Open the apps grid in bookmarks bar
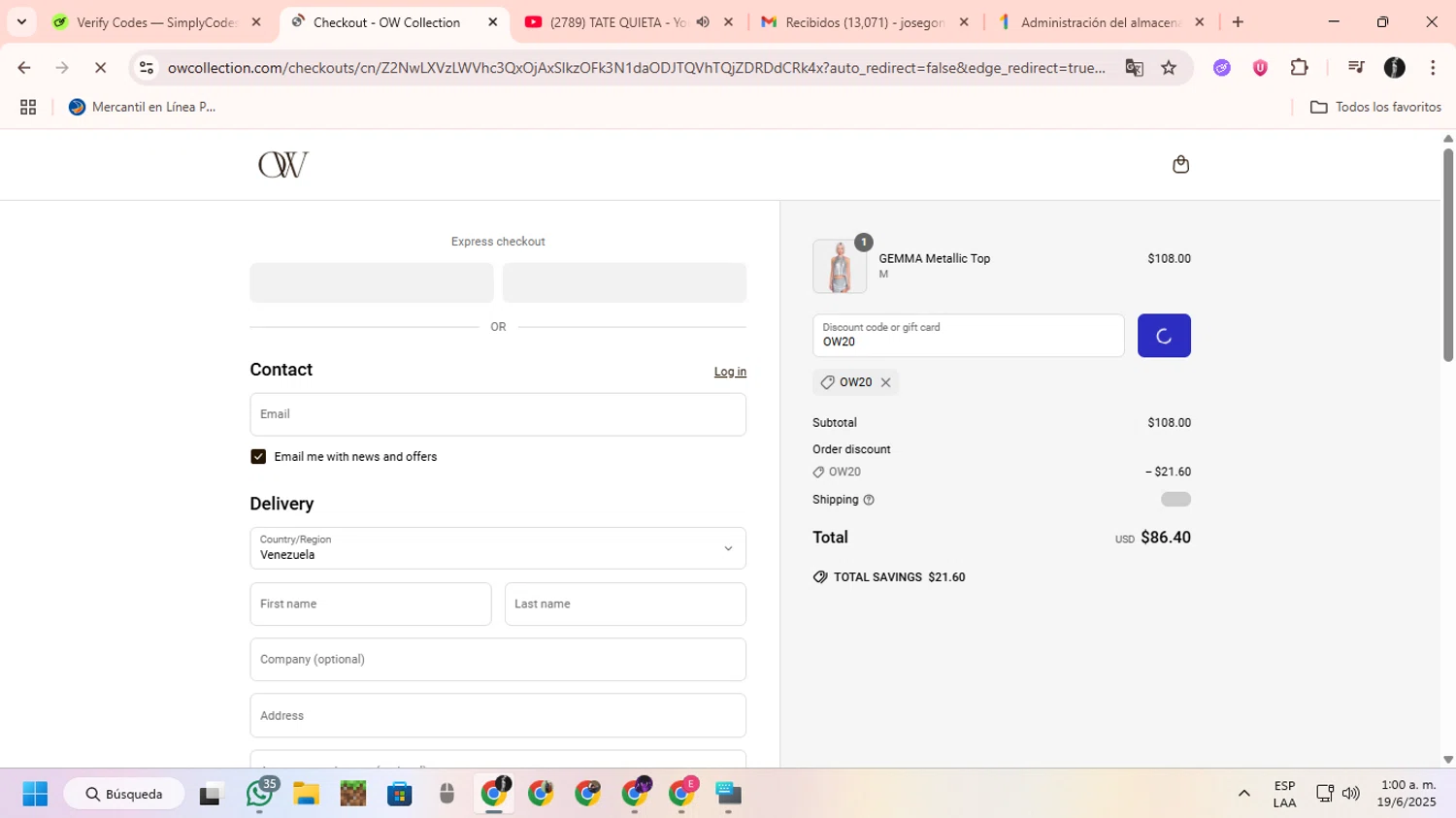Screen dimensions: 1456x818 pos(28,107)
